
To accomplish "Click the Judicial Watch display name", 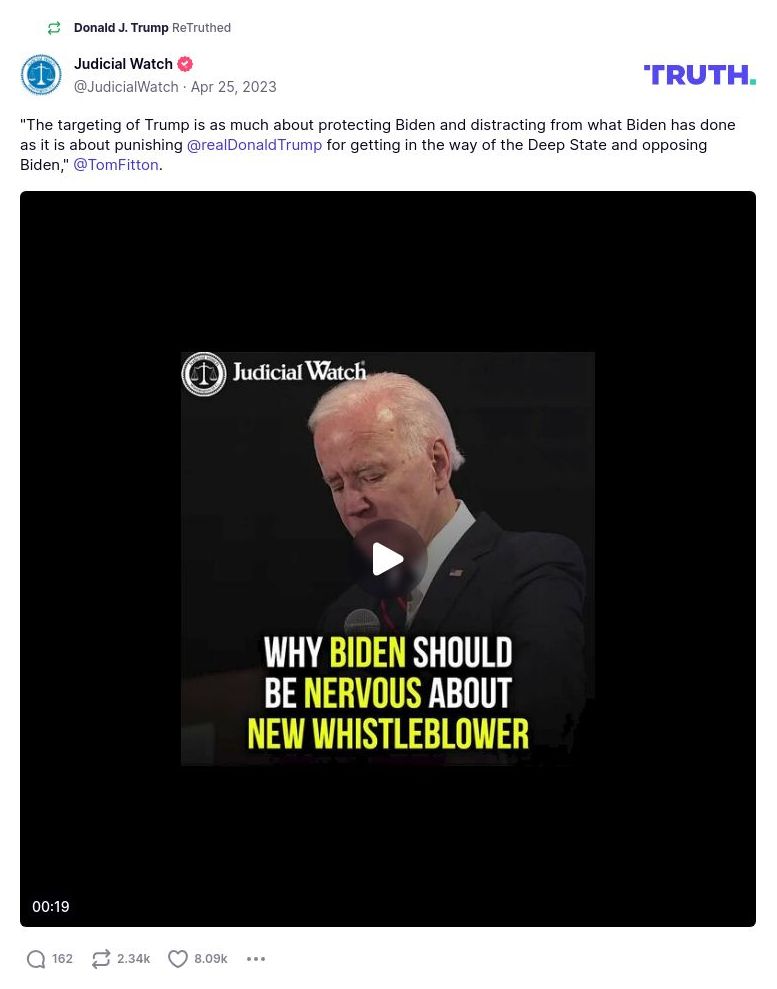I will [123, 64].
